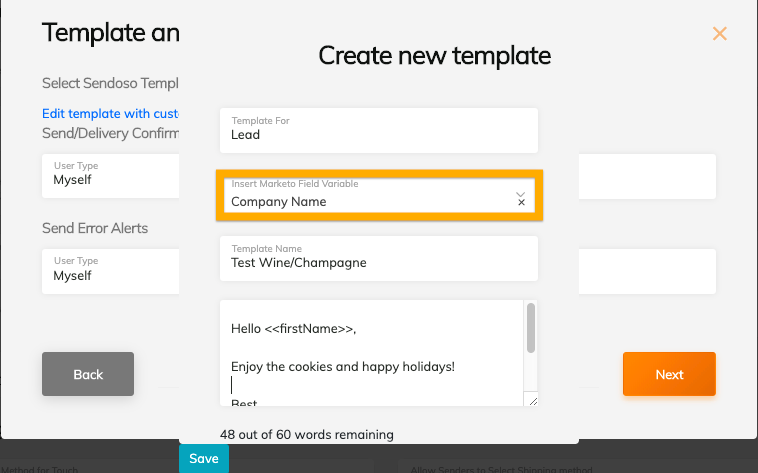Image resolution: width=758 pixels, height=473 pixels.
Task: Click the Create new template heading
Action: 434,55
